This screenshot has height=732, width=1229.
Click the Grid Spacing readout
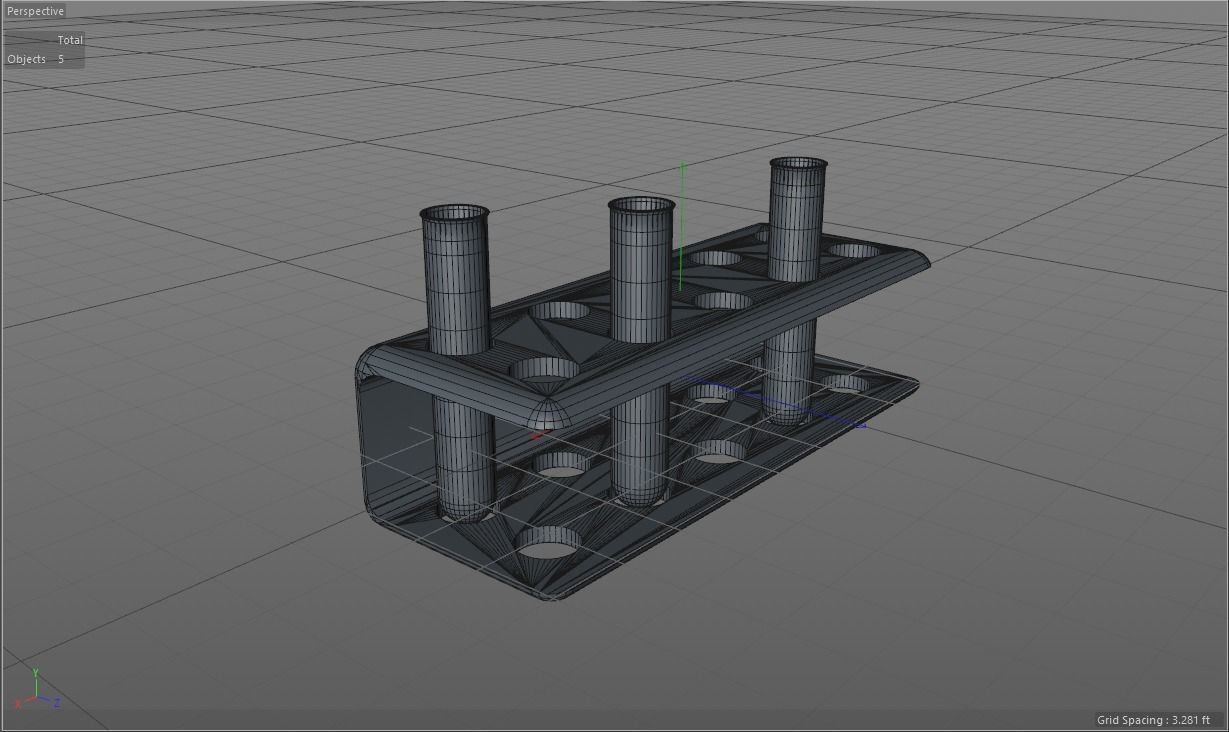[x=1153, y=720]
